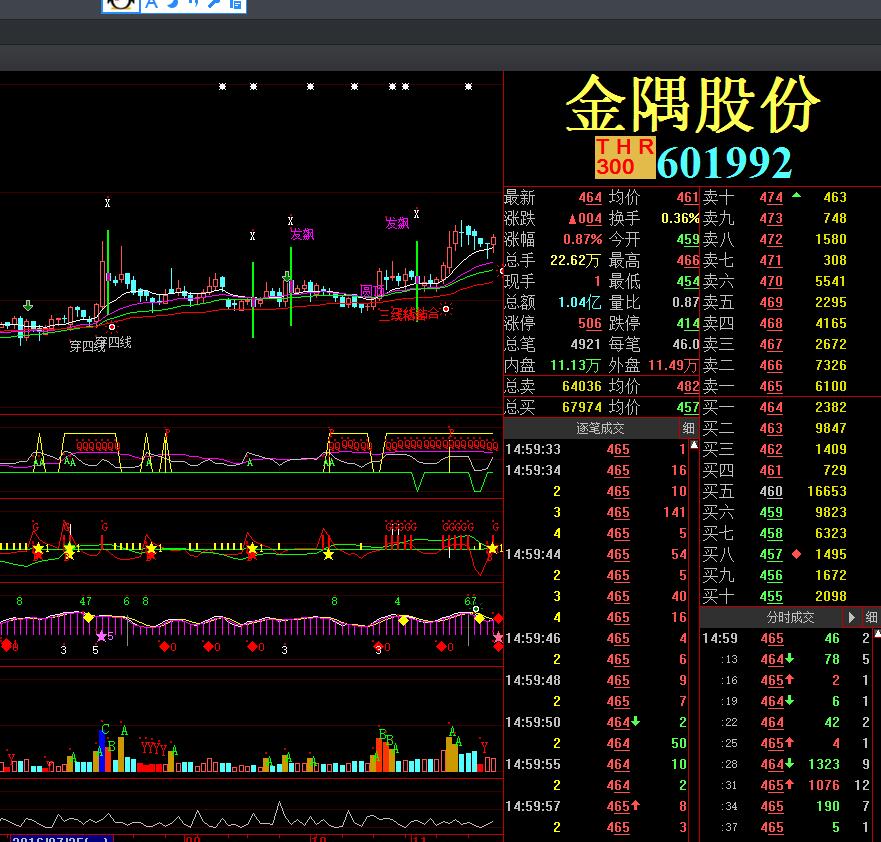Expand the arrow beside the 分时成交 header
Image resolution: width=881 pixels, height=842 pixels.
point(851,617)
